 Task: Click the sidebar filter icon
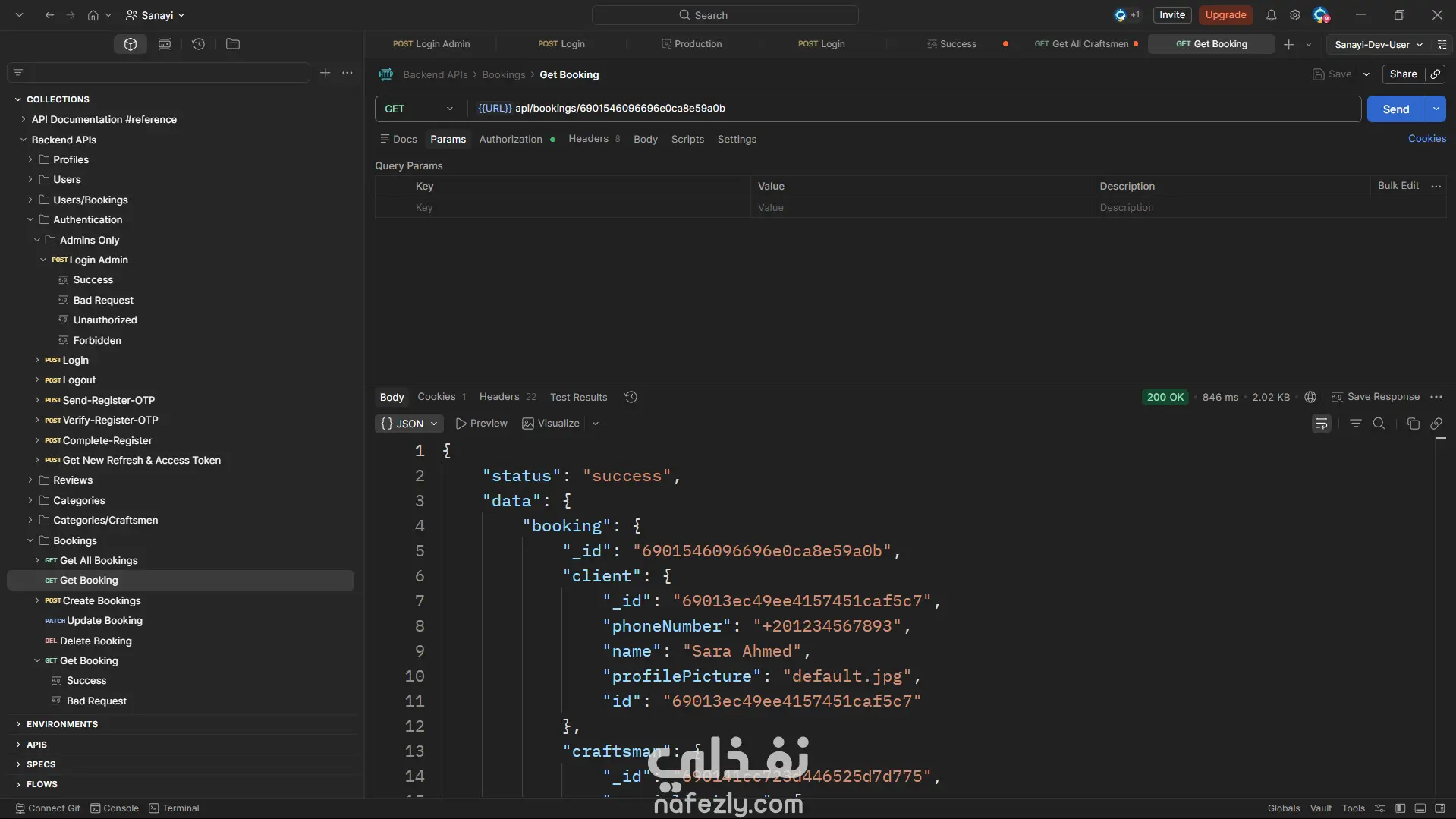point(18,73)
